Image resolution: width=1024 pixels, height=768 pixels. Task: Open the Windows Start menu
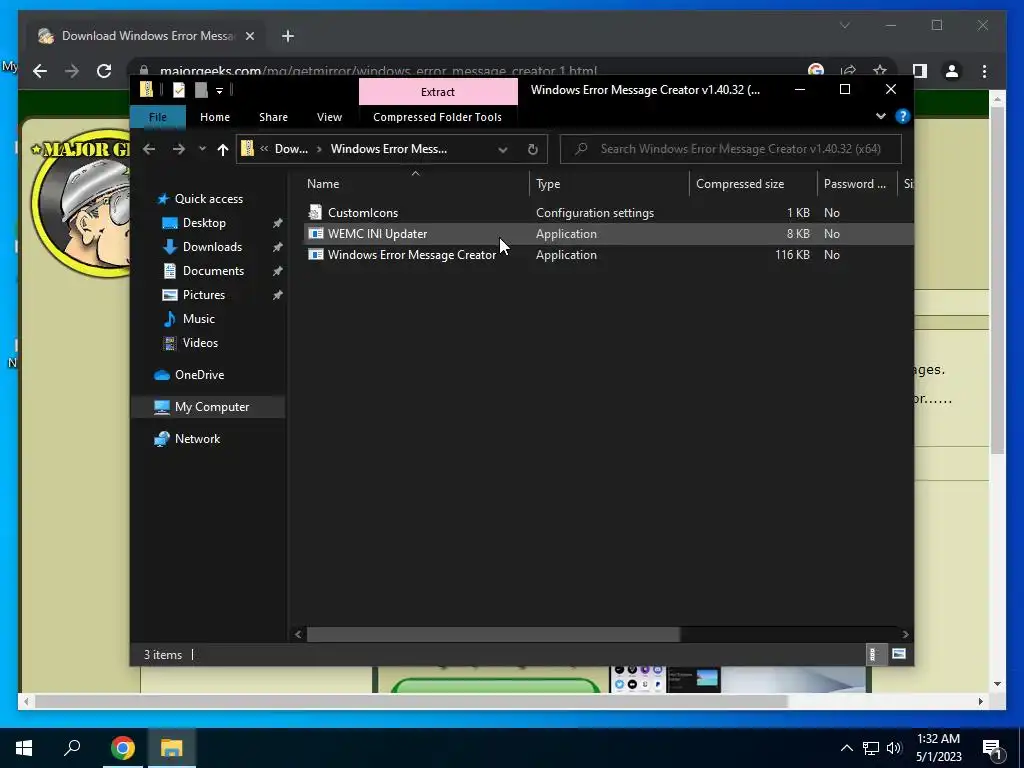tap(24, 748)
